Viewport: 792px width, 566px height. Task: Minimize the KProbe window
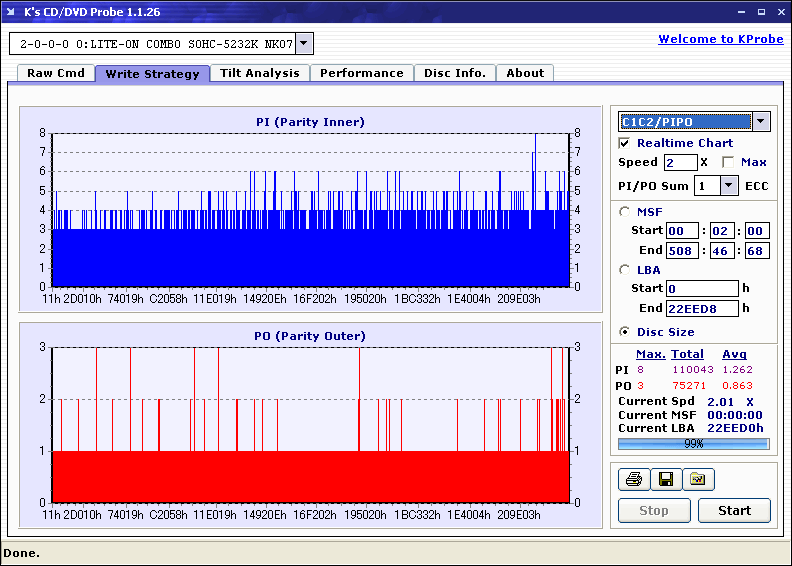coord(740,12)
